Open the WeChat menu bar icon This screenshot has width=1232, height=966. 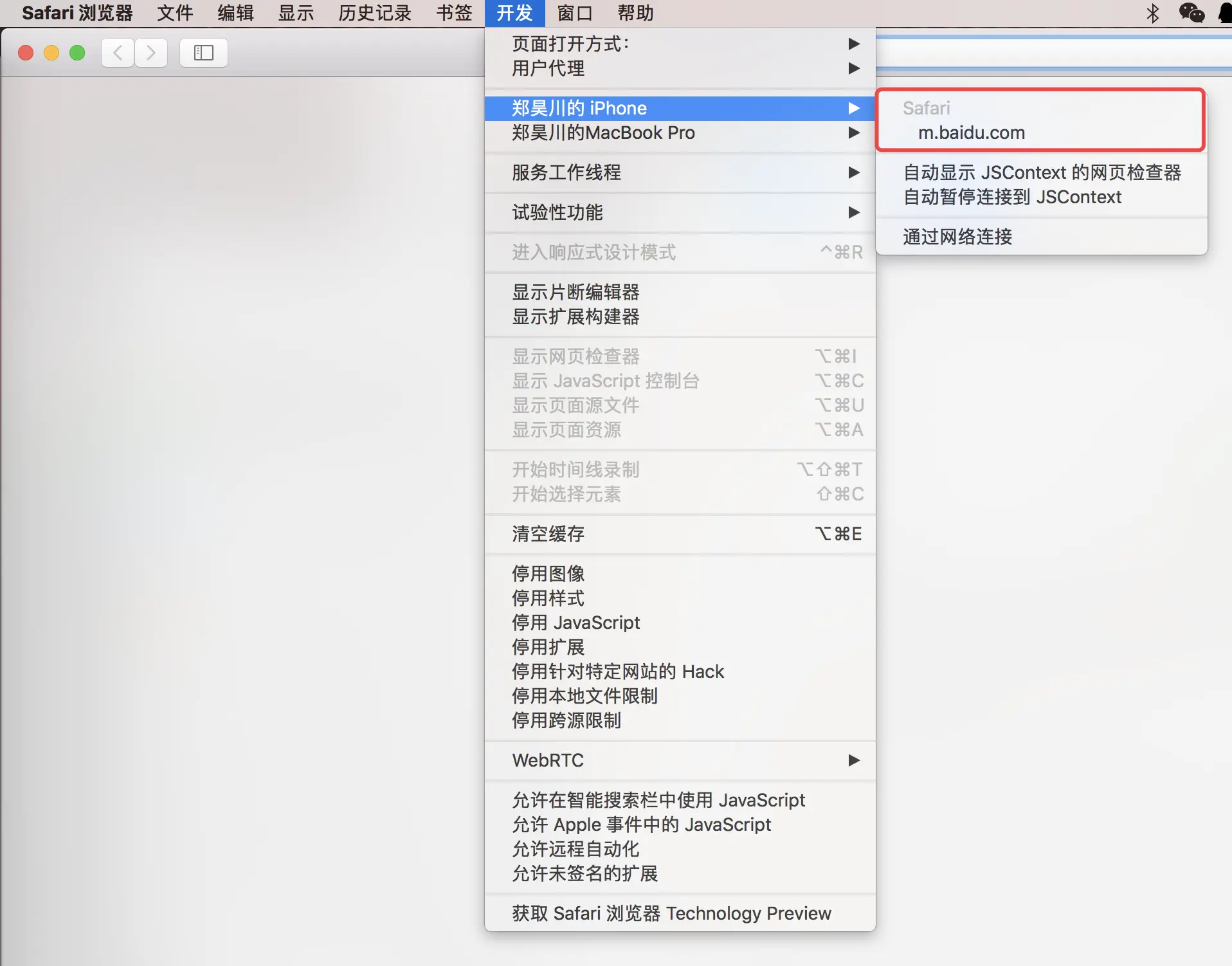point(1191,13)
